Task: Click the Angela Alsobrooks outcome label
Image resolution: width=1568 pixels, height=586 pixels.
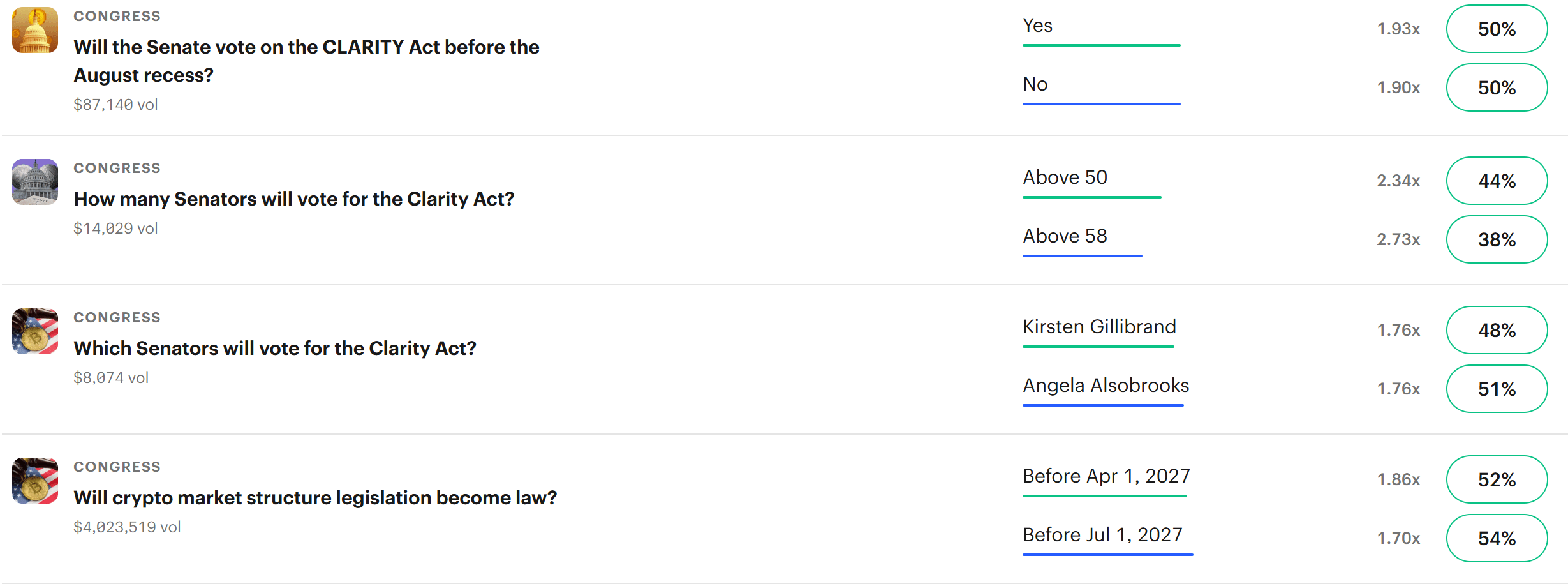Action: (1106, 386)
